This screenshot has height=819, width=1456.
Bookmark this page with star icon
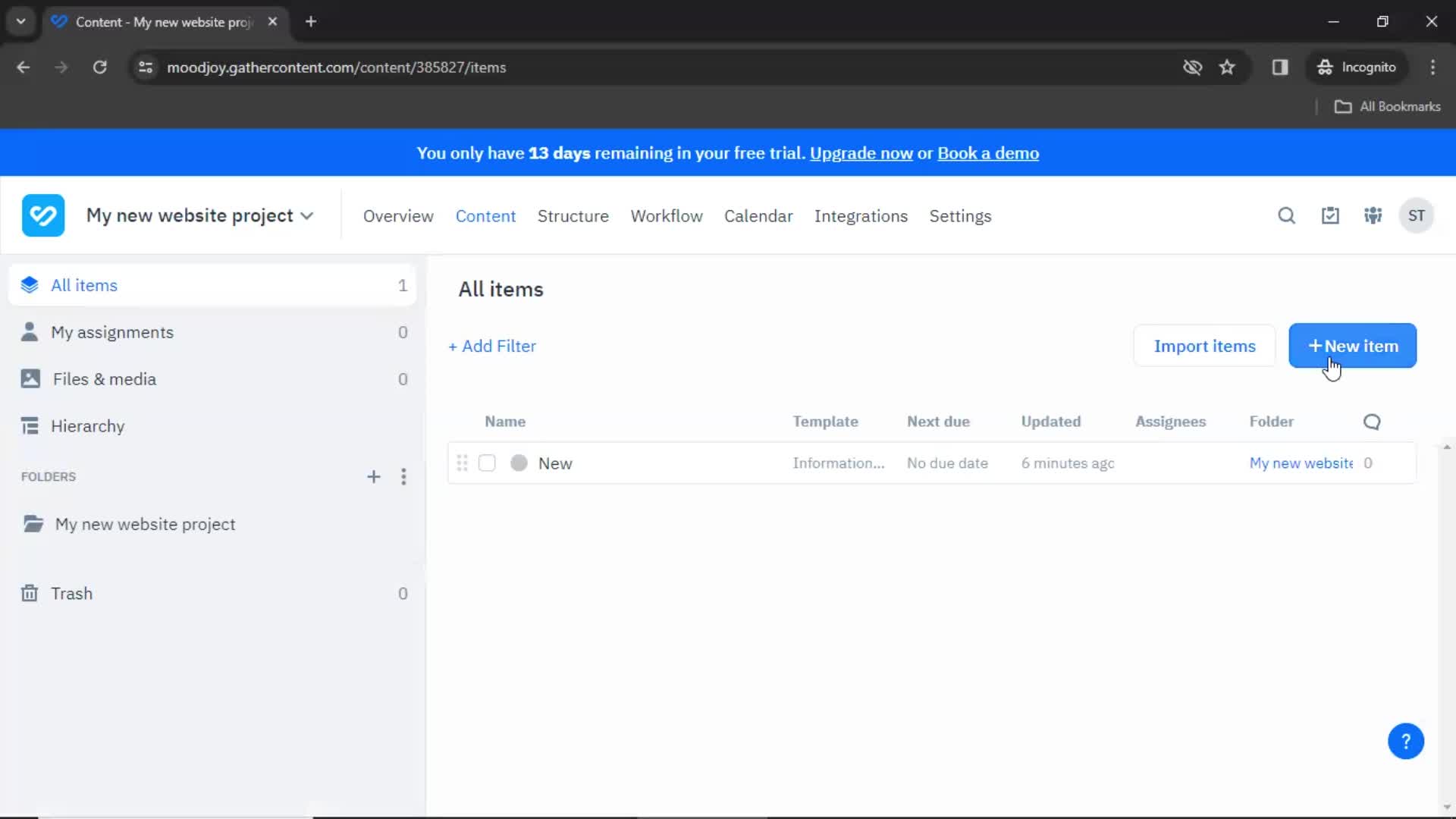tap(1227, 67)
